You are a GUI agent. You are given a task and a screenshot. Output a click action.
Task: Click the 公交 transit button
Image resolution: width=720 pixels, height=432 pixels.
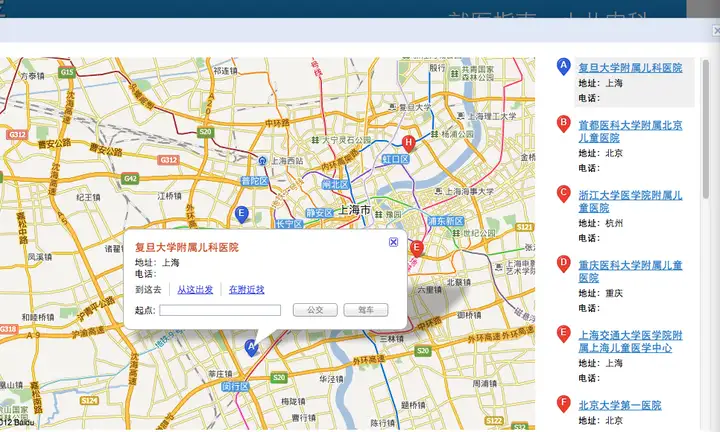click(x=315, y=310)
